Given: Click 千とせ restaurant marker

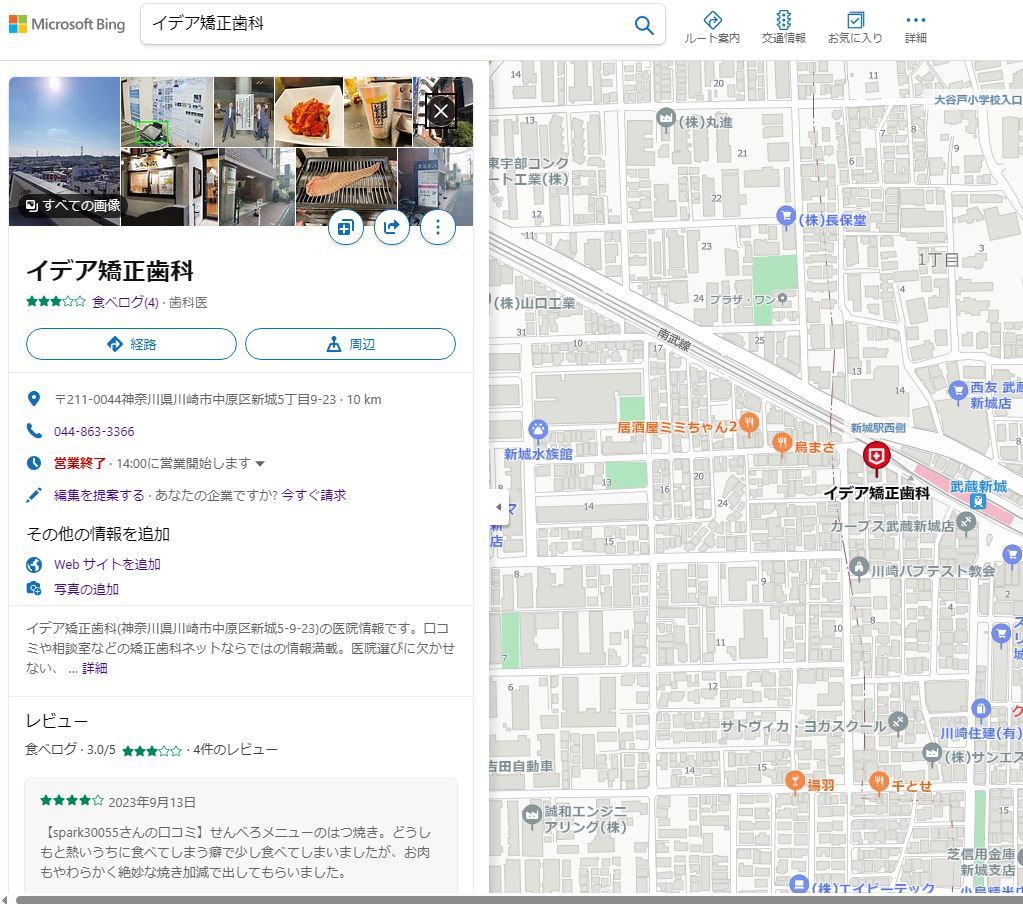Looking at the screenshot, I should pyautogui.click(x=879, y=781).
